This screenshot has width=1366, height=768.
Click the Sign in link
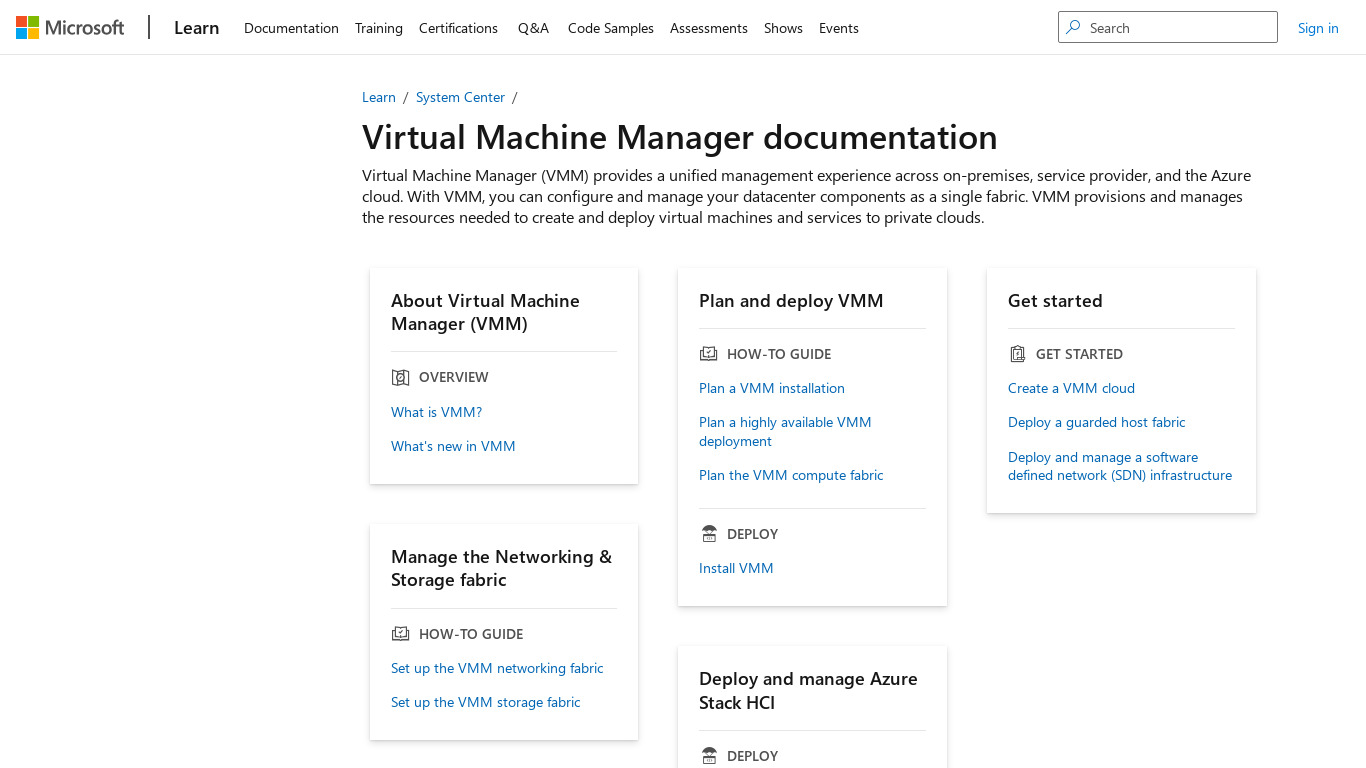point(1318,28)
